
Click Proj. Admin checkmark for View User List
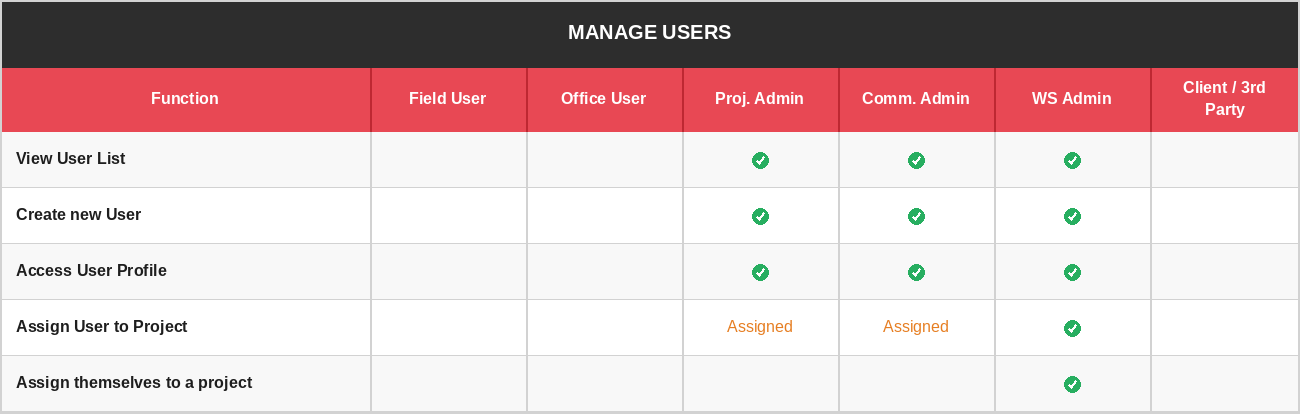pyautogui.click(x=760, y=160)
